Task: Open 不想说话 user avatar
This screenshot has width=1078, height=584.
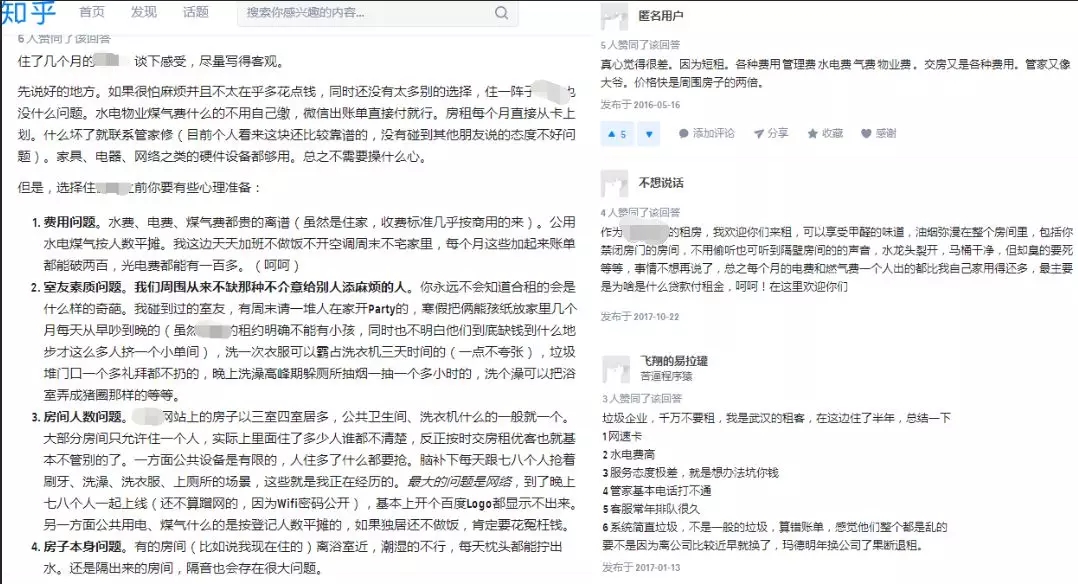Action: pyautogui.click(x=615, y=184)
